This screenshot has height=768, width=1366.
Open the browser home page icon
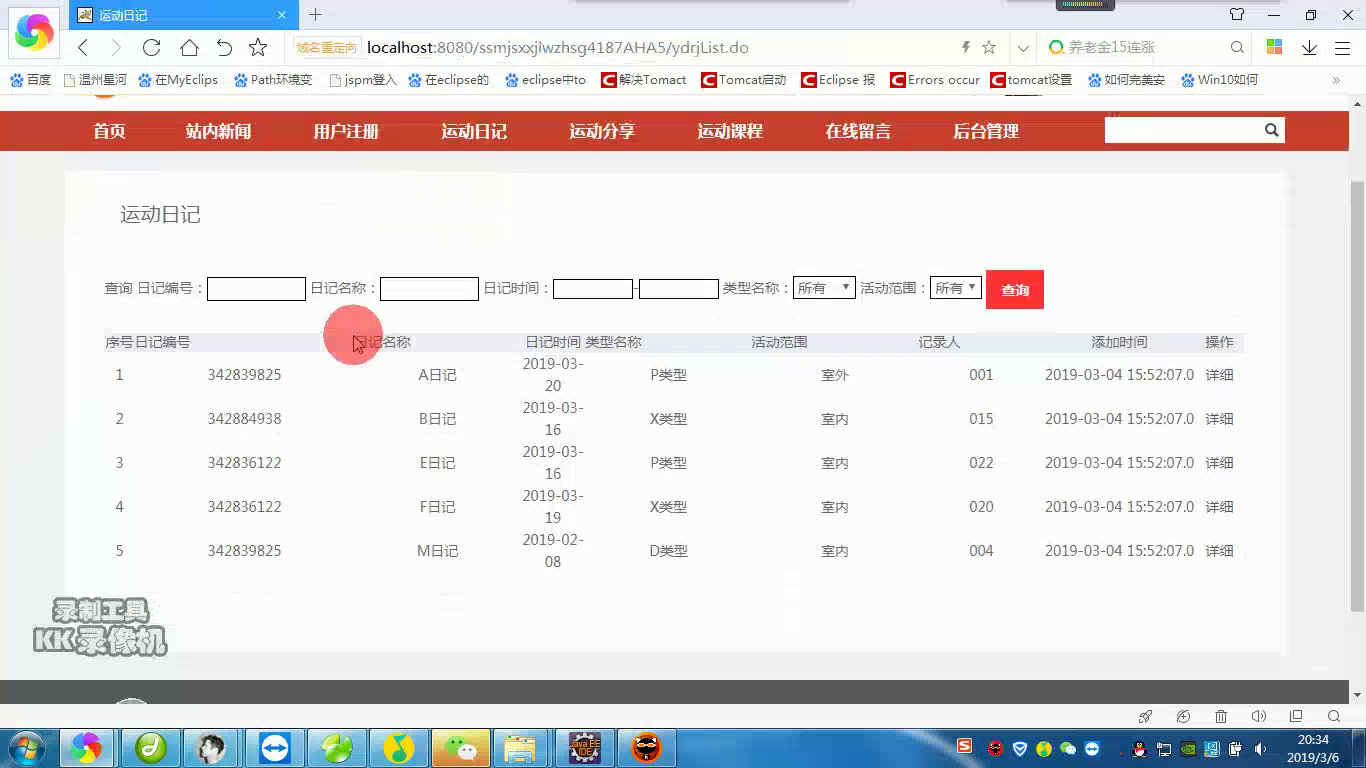[x=189, y=48]
